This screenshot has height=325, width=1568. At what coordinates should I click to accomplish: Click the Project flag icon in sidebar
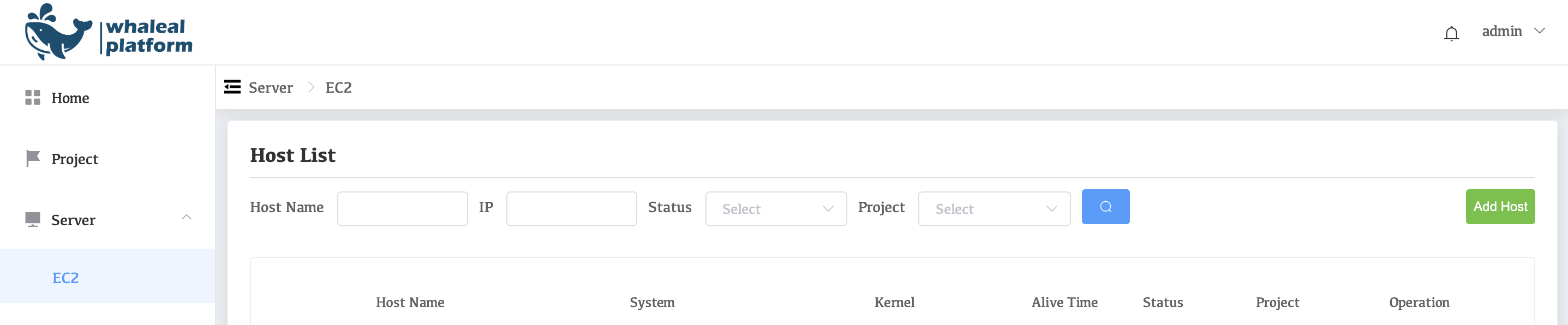[x=33, y=158]
